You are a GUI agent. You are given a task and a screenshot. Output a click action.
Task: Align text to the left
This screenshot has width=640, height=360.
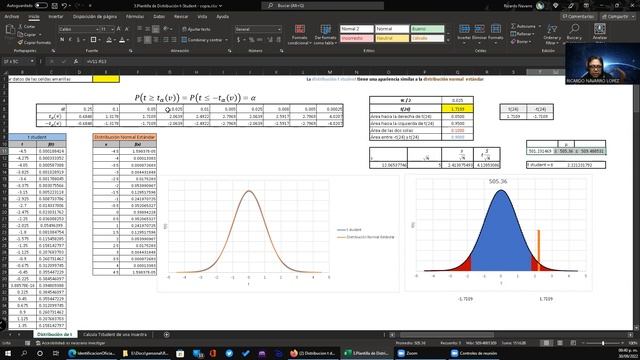140,40
